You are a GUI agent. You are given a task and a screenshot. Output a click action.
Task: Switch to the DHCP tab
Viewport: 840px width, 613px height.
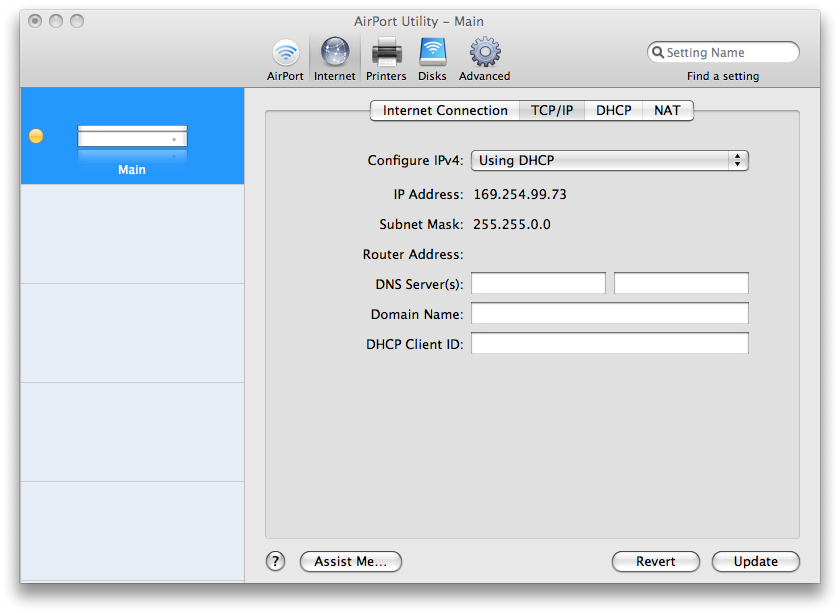[613, 110]
